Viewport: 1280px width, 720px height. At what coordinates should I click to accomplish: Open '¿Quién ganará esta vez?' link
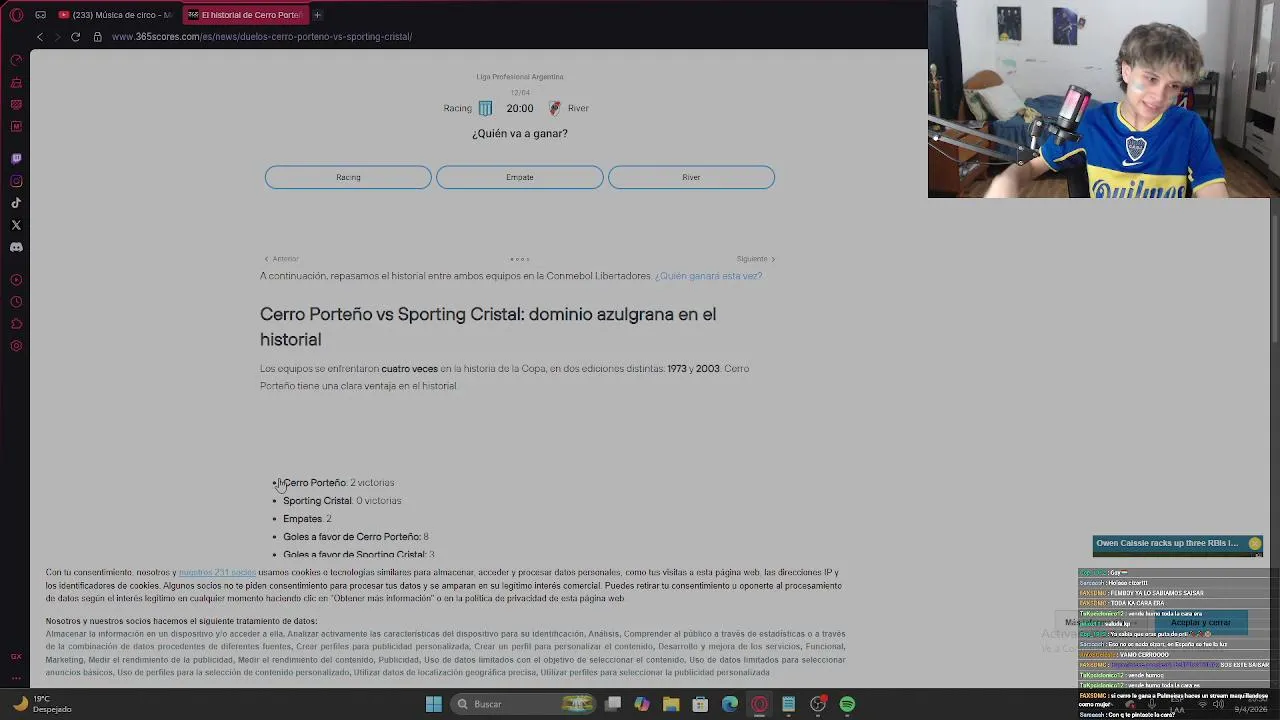pyautogui.click(x=708, y=276)
